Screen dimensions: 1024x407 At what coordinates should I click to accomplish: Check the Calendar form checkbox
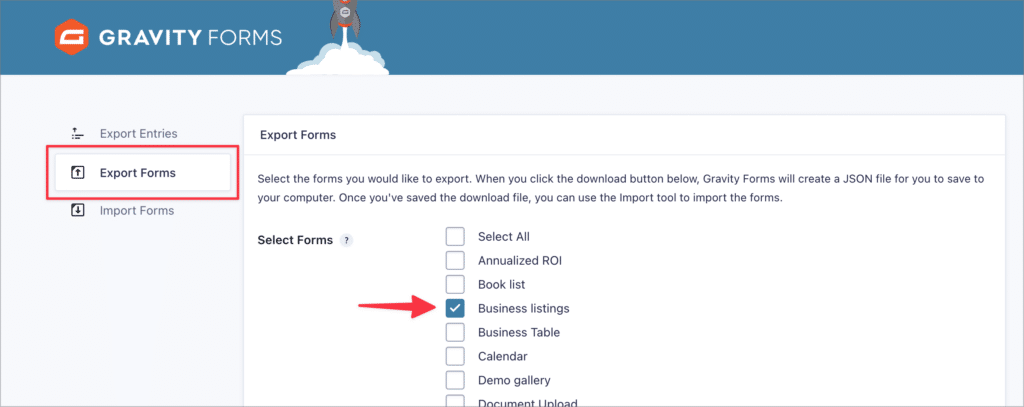coord(455,356)
